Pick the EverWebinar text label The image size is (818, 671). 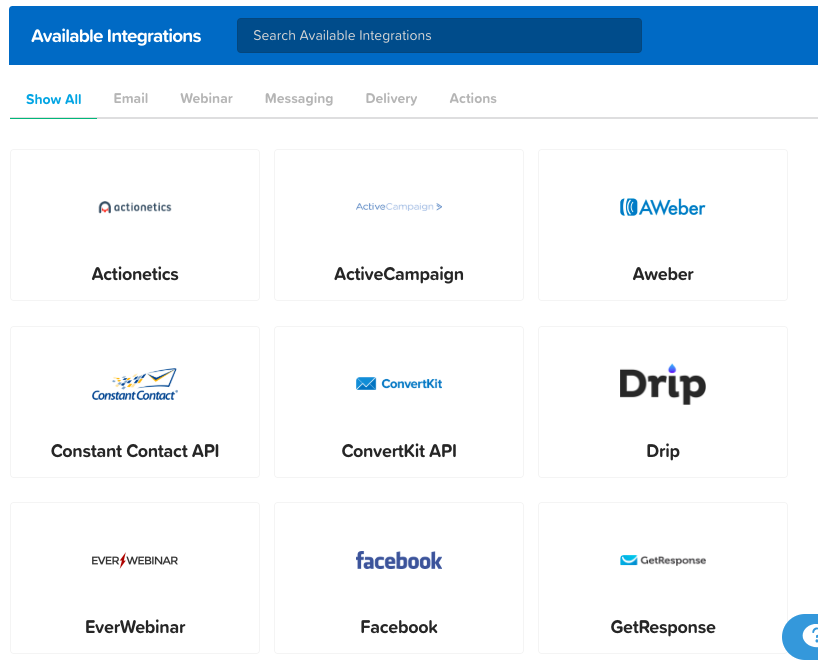point(135,627)
